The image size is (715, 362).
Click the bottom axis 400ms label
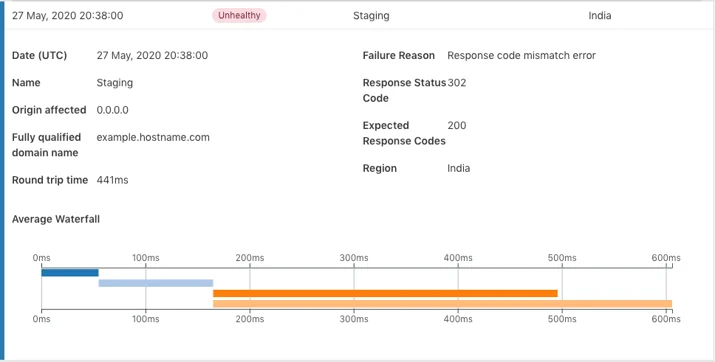coord(458,319)
